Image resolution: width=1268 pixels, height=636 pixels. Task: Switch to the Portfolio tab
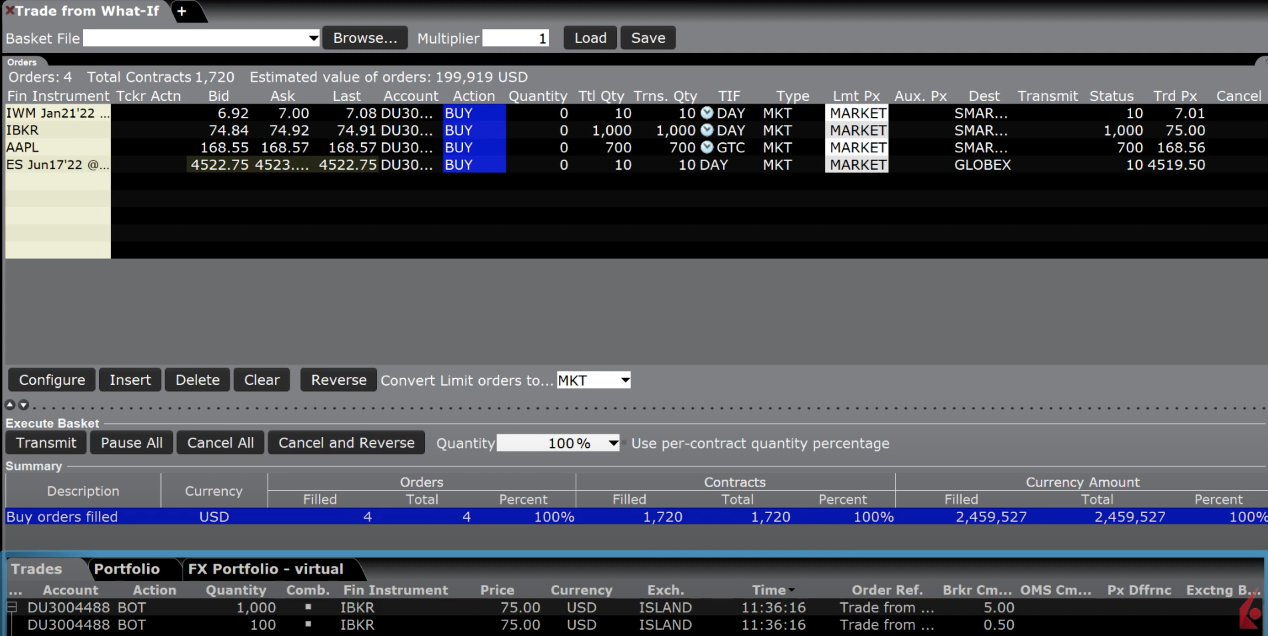pyautogui.click(x=126, y=569)
